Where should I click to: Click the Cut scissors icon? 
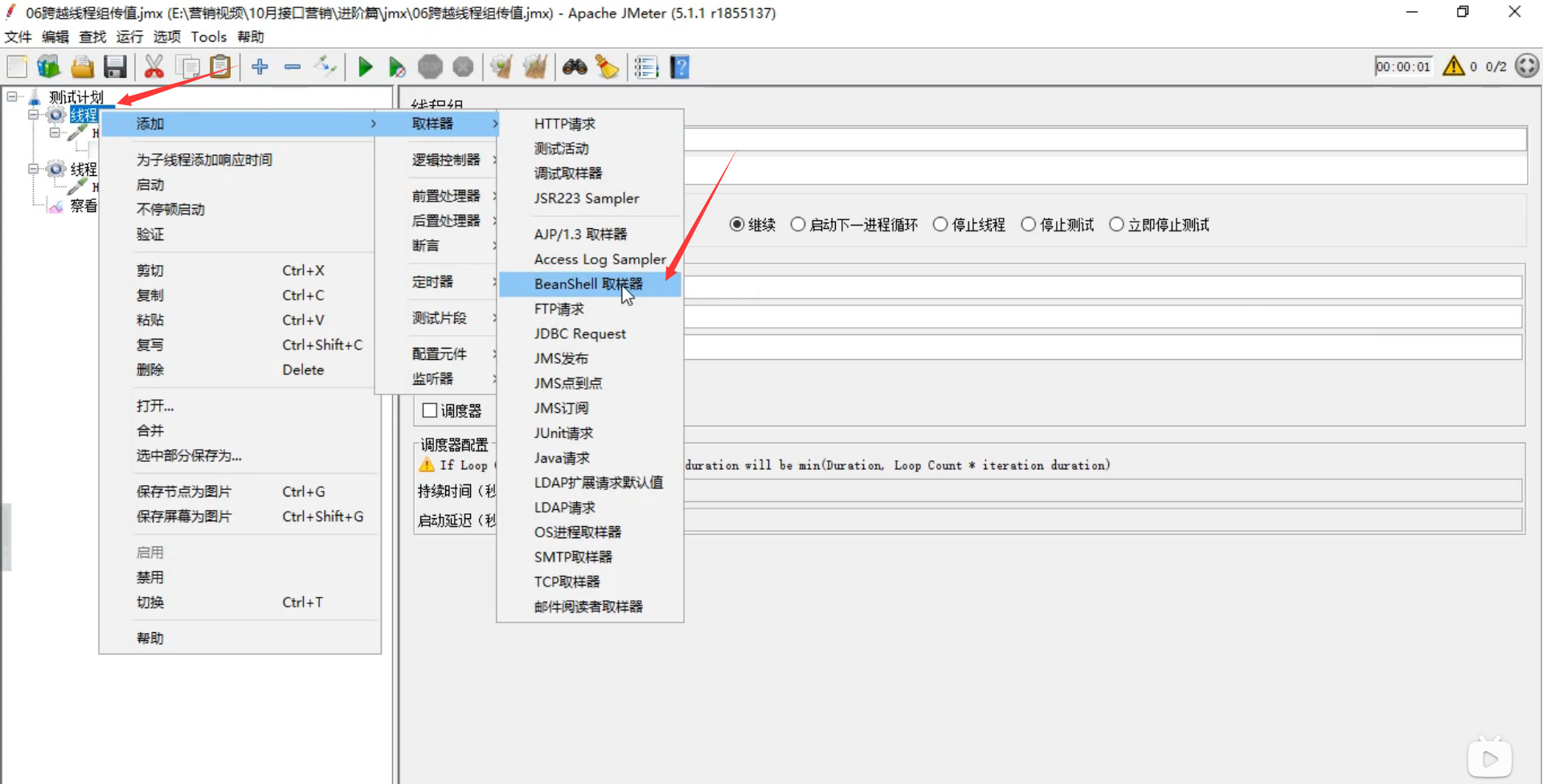(x=153, y=67)
